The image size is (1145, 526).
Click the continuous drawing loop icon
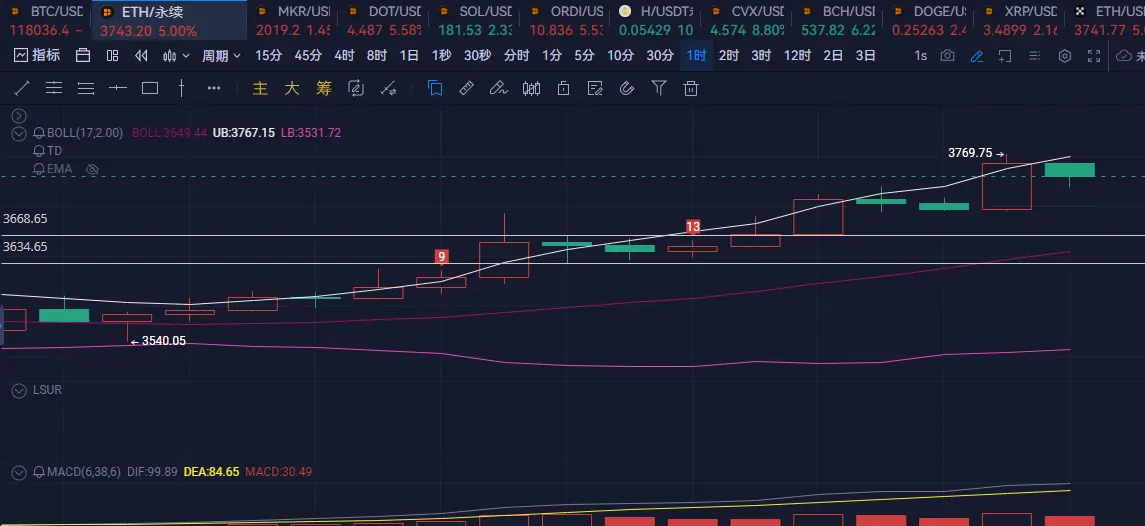(x=356, y=88)
